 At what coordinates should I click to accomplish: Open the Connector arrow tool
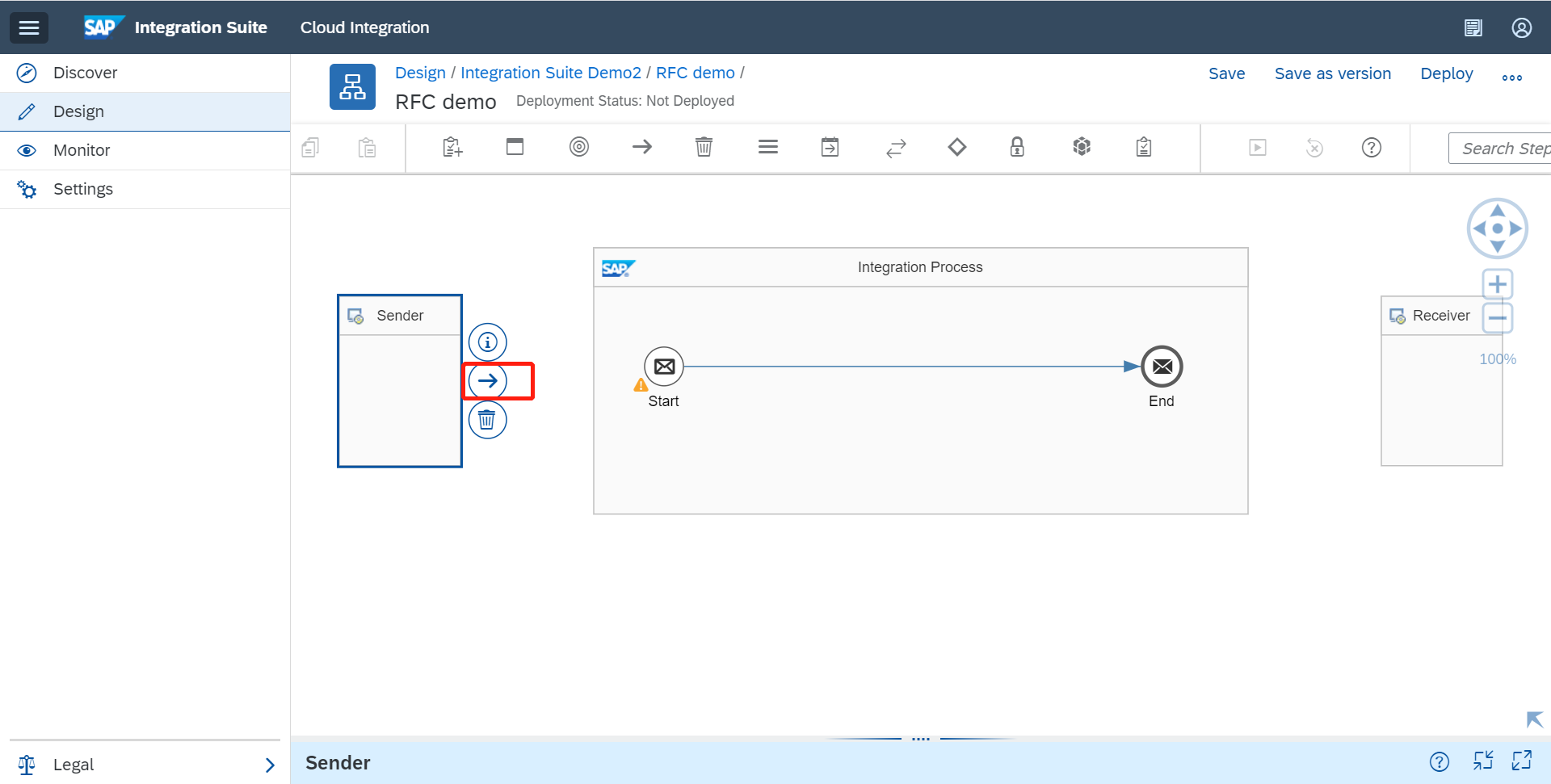coord(642,147)
